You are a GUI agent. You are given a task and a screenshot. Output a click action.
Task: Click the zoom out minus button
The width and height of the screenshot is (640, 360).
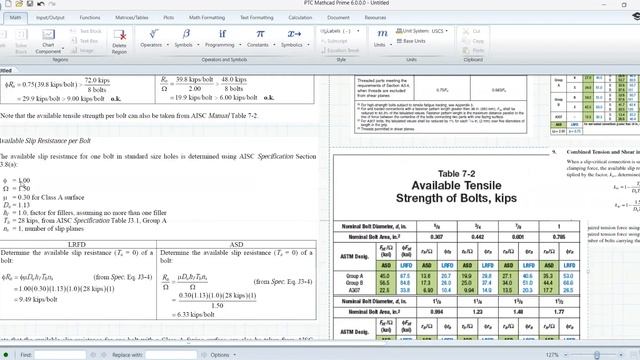point(565,355)
